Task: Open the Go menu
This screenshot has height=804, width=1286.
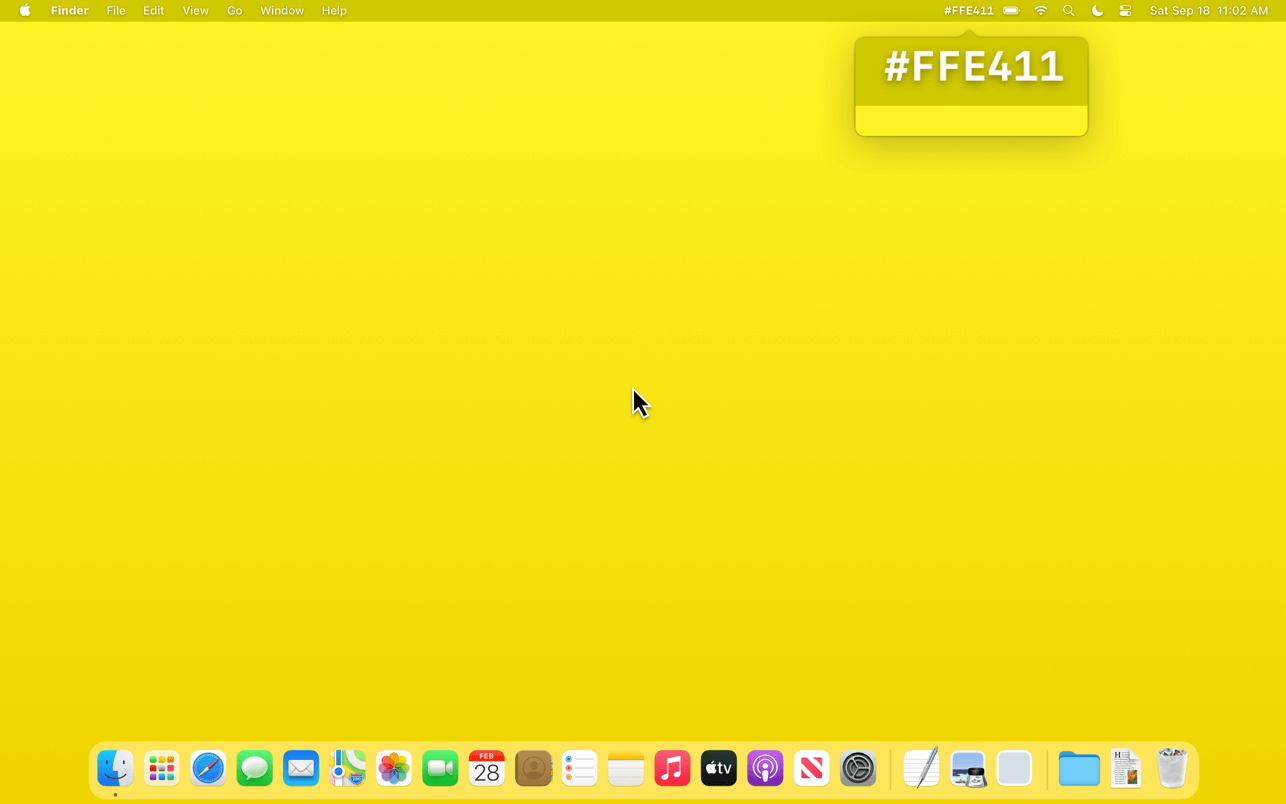Action: (x=235, y=11)
